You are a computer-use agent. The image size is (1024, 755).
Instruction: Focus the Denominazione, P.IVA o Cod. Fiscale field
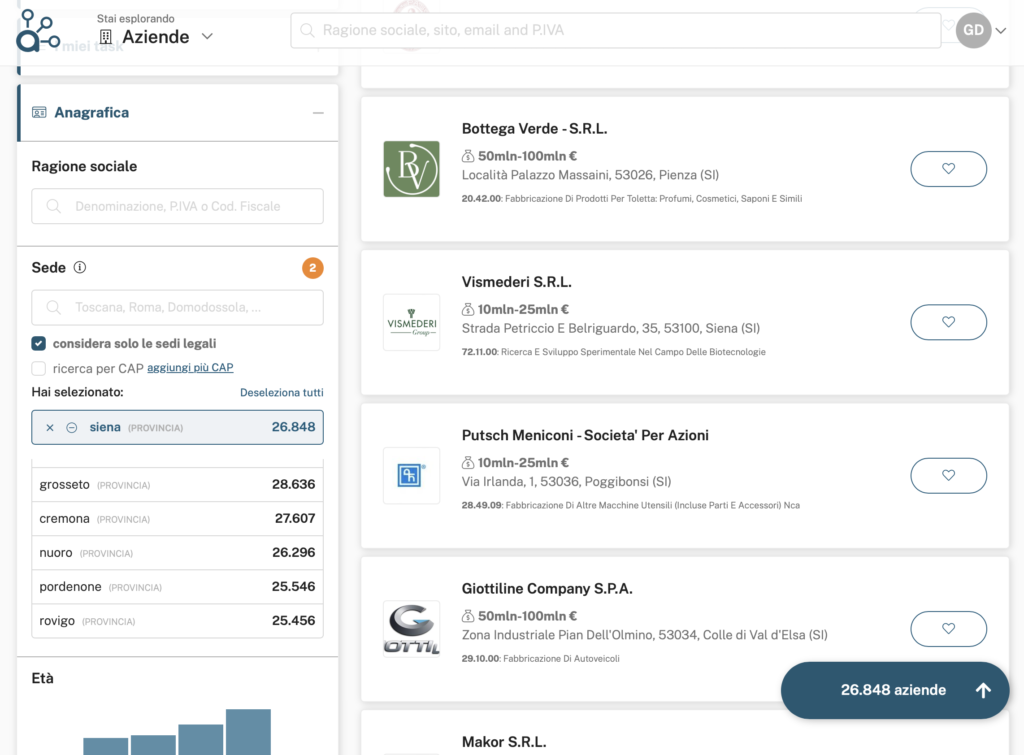178,206
